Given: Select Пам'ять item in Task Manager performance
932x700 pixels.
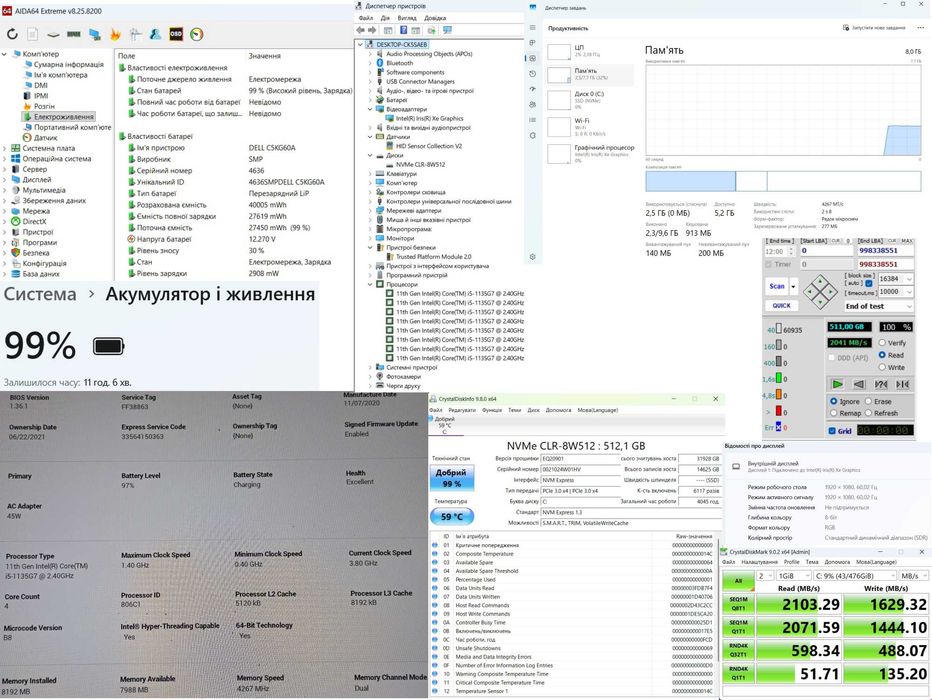Looking at the screenshot, I should pyautogui.click(x=590, y=74).
